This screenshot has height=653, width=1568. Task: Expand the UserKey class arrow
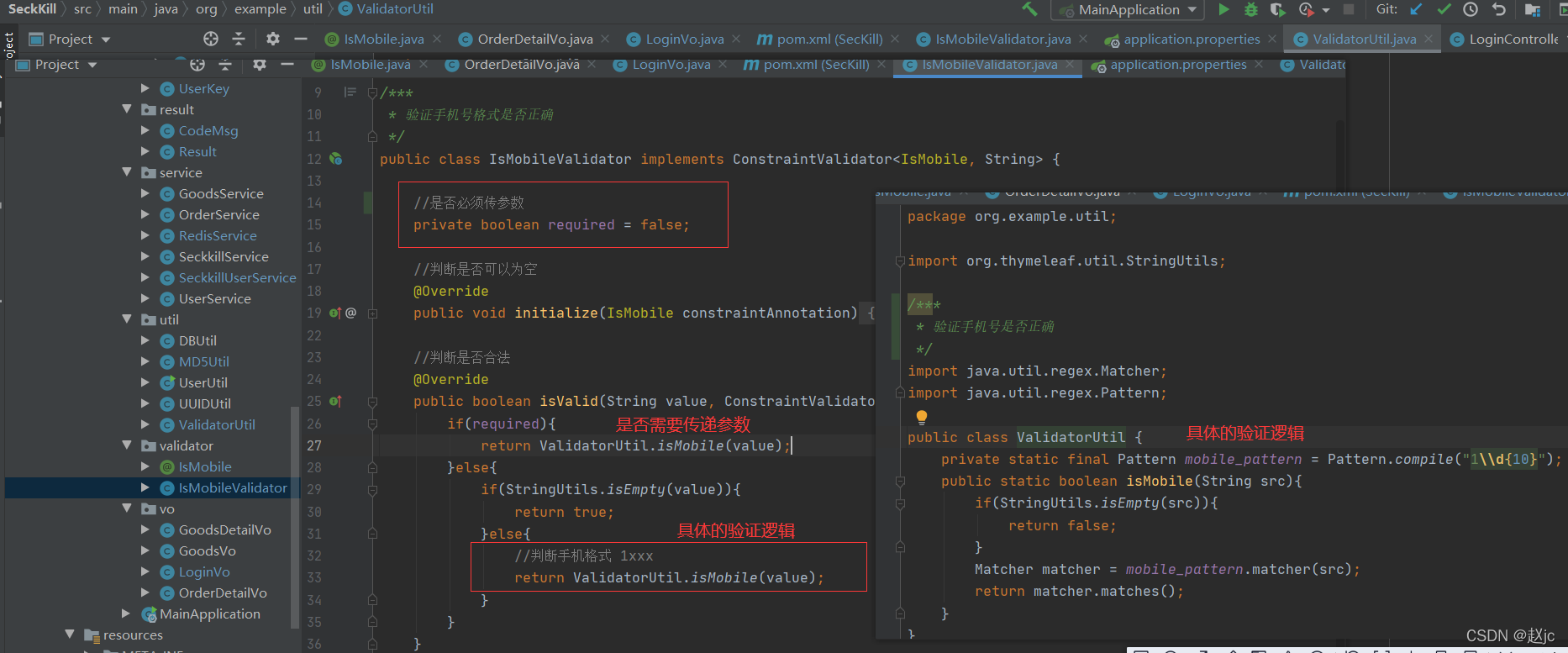point(145,88)
